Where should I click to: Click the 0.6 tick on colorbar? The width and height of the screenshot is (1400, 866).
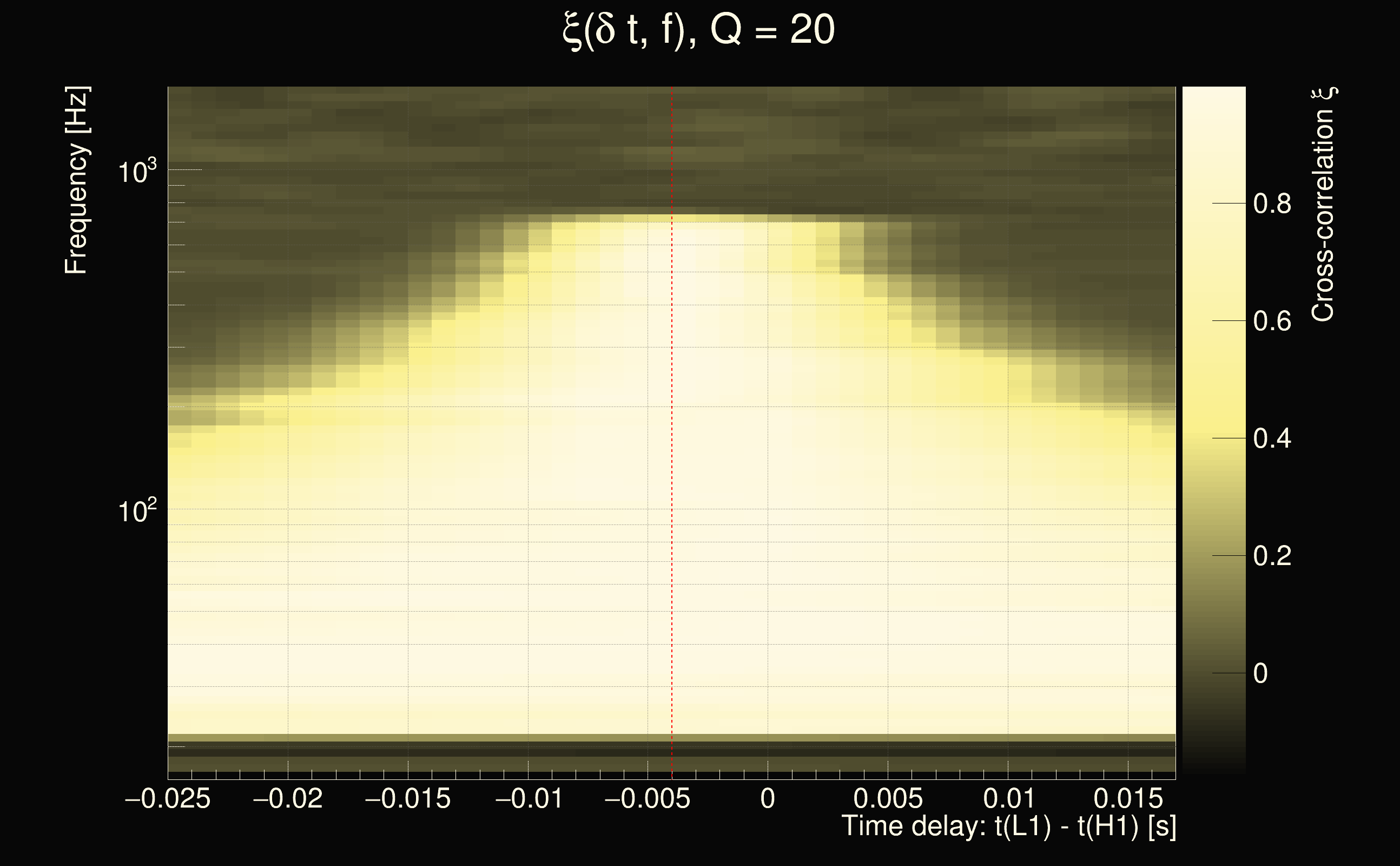(x=1272, y=322)
